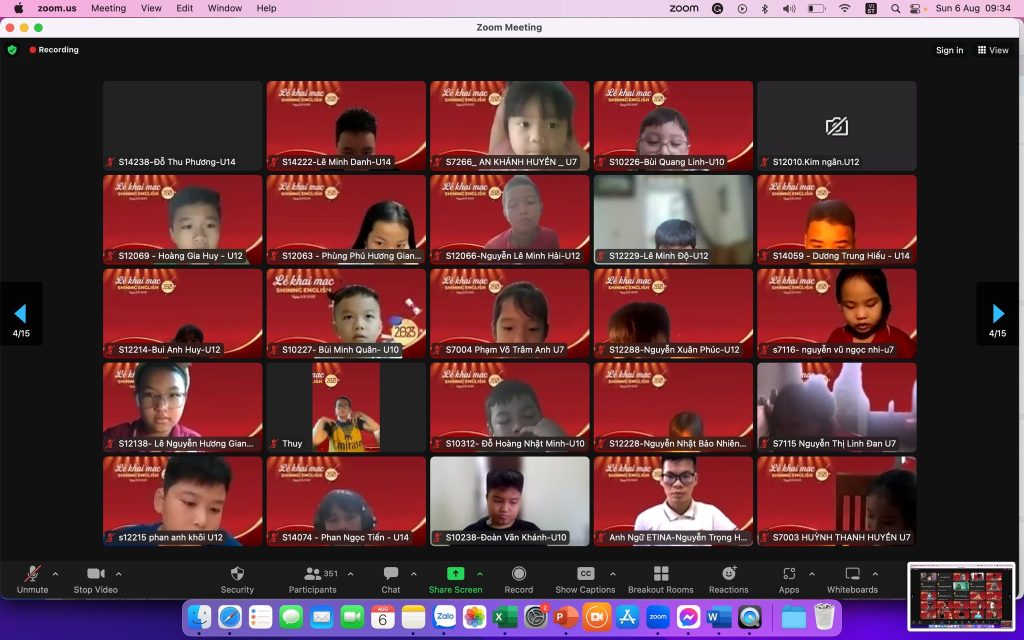Open Whiteboards

[x=852, y=574]
